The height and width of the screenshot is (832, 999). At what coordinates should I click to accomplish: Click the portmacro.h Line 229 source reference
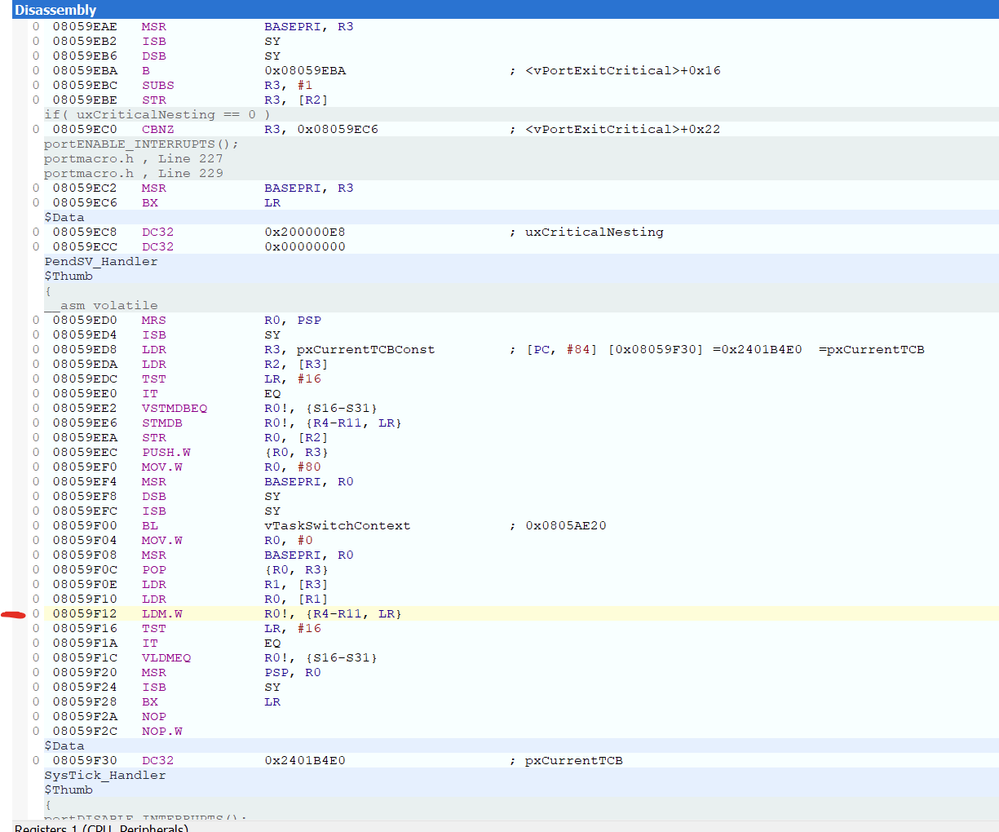point(133,173)
